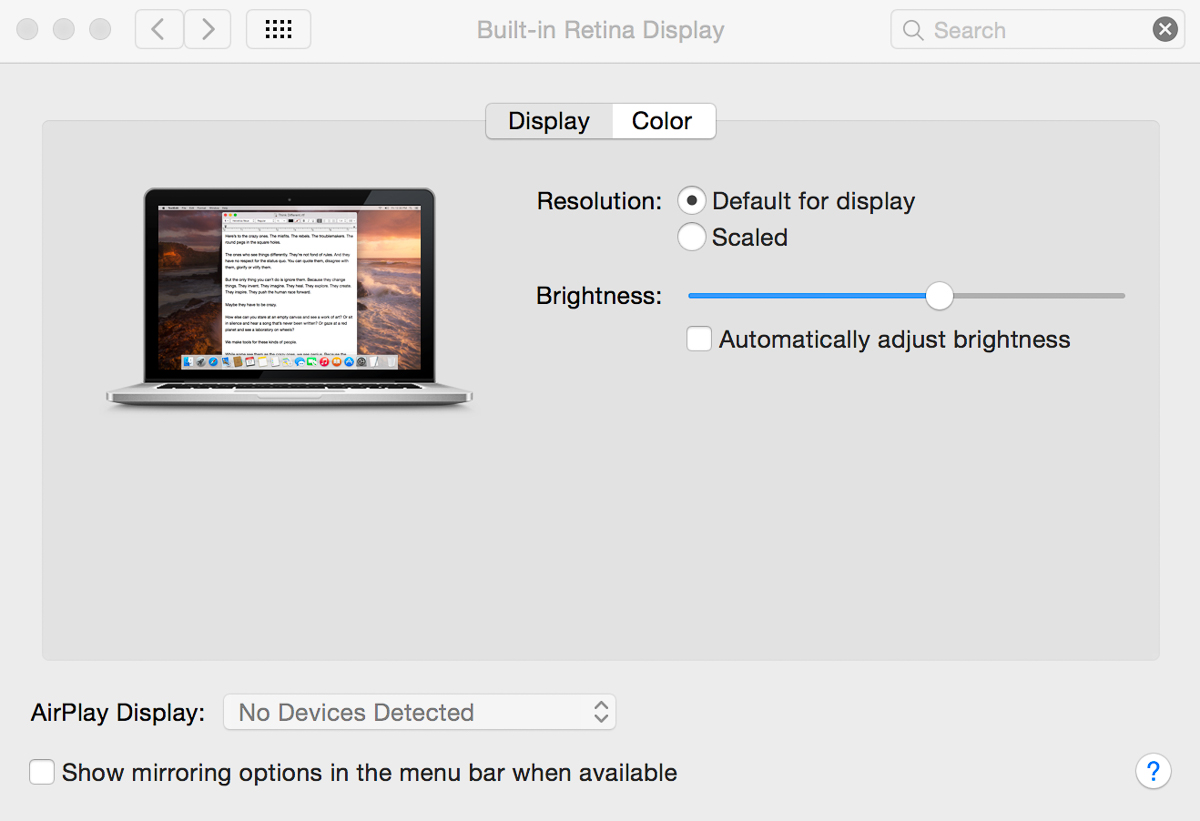Go back with the left arrow button
The image size is (1200, 821).
pos(159,29)
